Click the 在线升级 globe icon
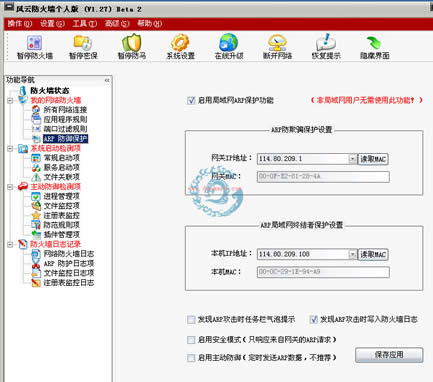The width and height of the screenshot is (433, 382). (229, 43)
